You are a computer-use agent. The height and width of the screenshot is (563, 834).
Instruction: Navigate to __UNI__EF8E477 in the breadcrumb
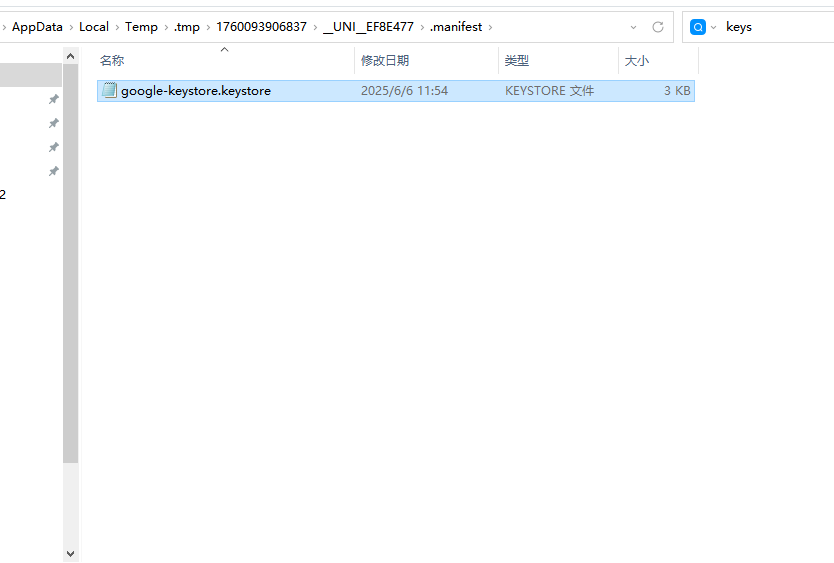(368, 27)
